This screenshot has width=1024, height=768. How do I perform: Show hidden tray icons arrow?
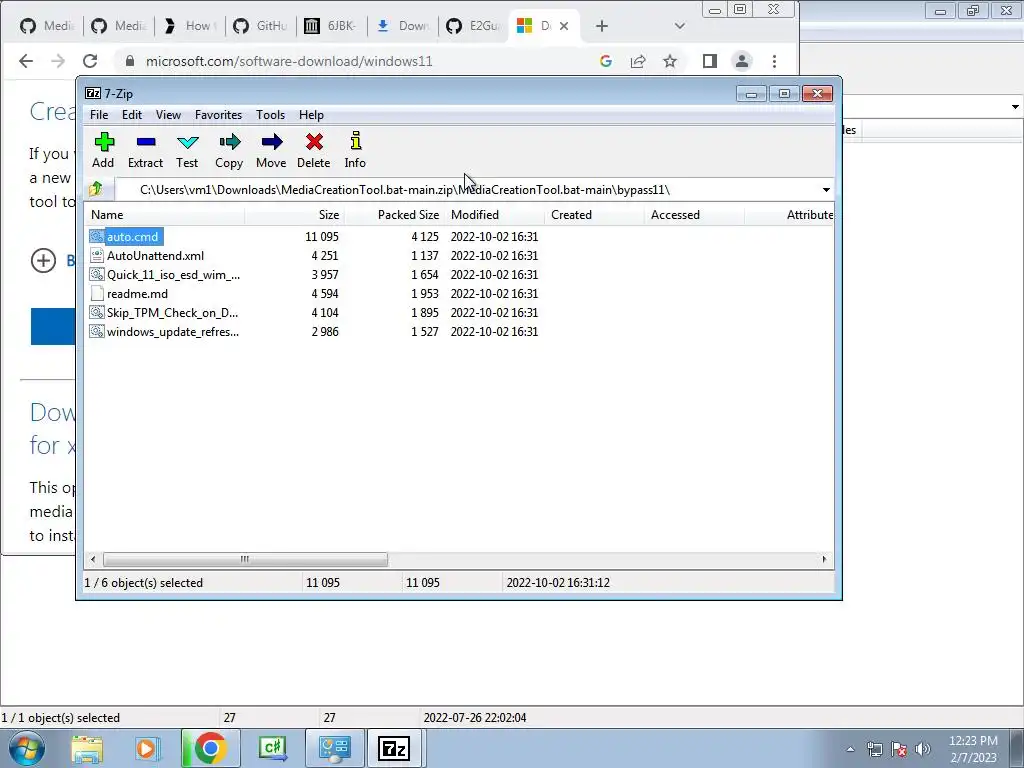(850, 749)
